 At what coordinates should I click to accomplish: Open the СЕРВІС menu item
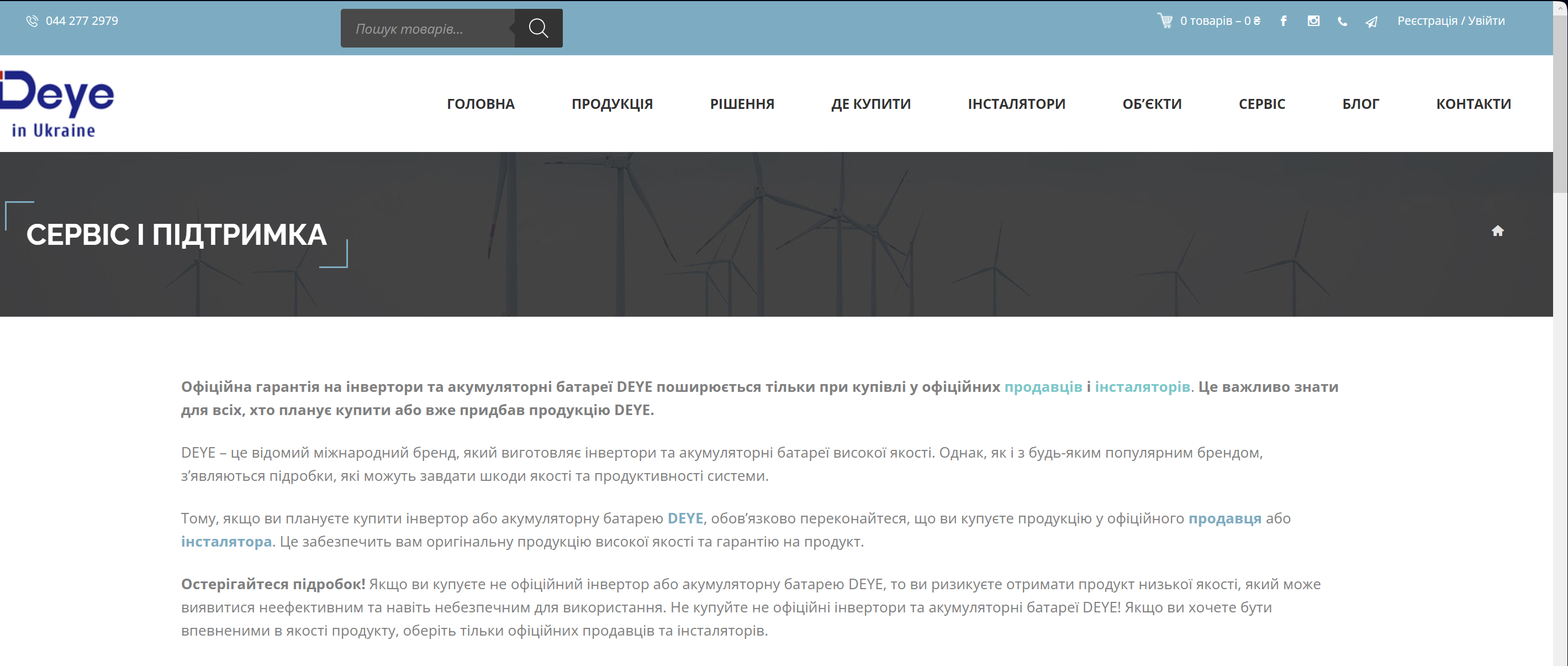(x=1262, y=104)
